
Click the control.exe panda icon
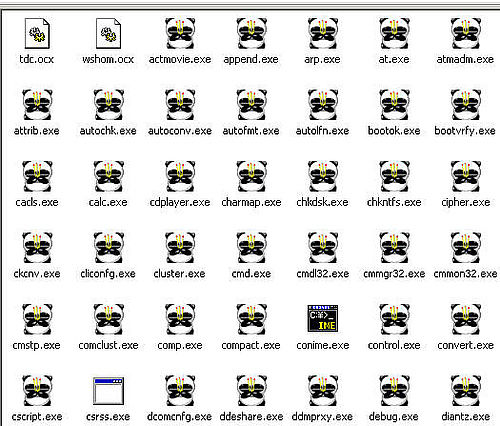click(394, 319)
